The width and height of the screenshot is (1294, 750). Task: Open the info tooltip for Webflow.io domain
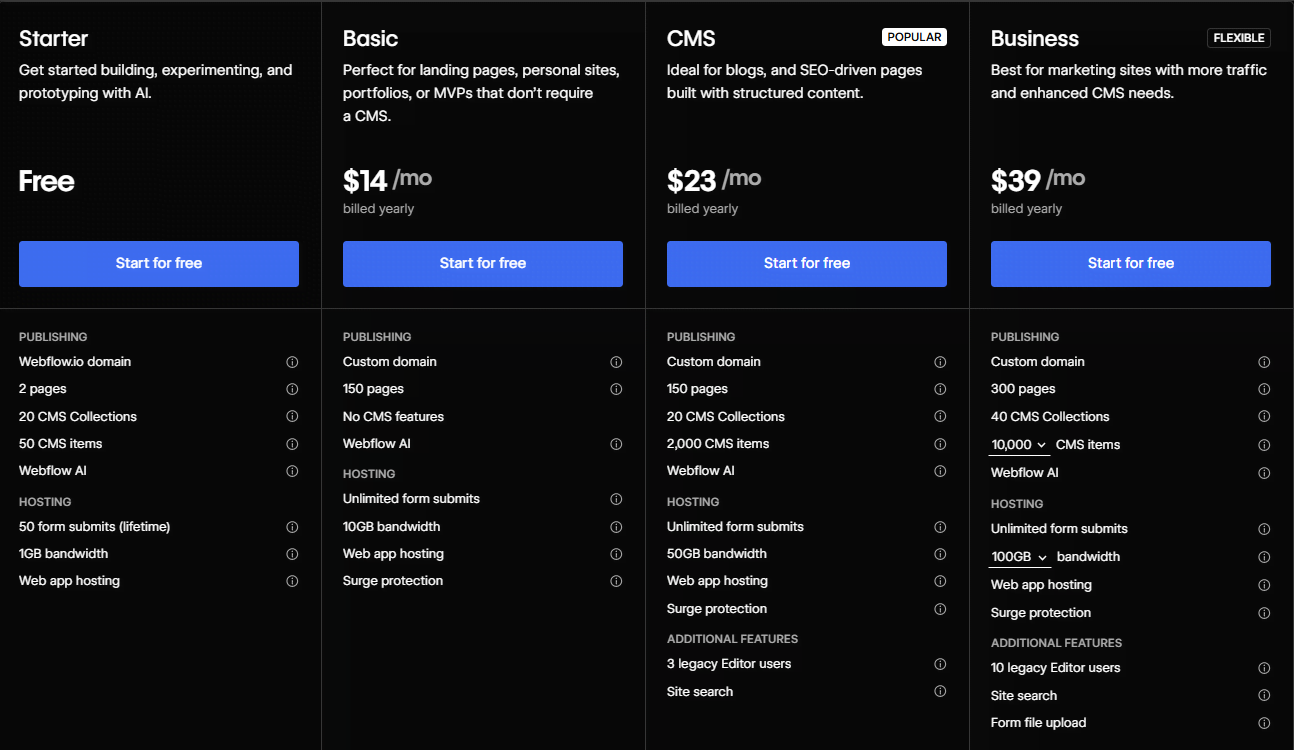(292, 361)
